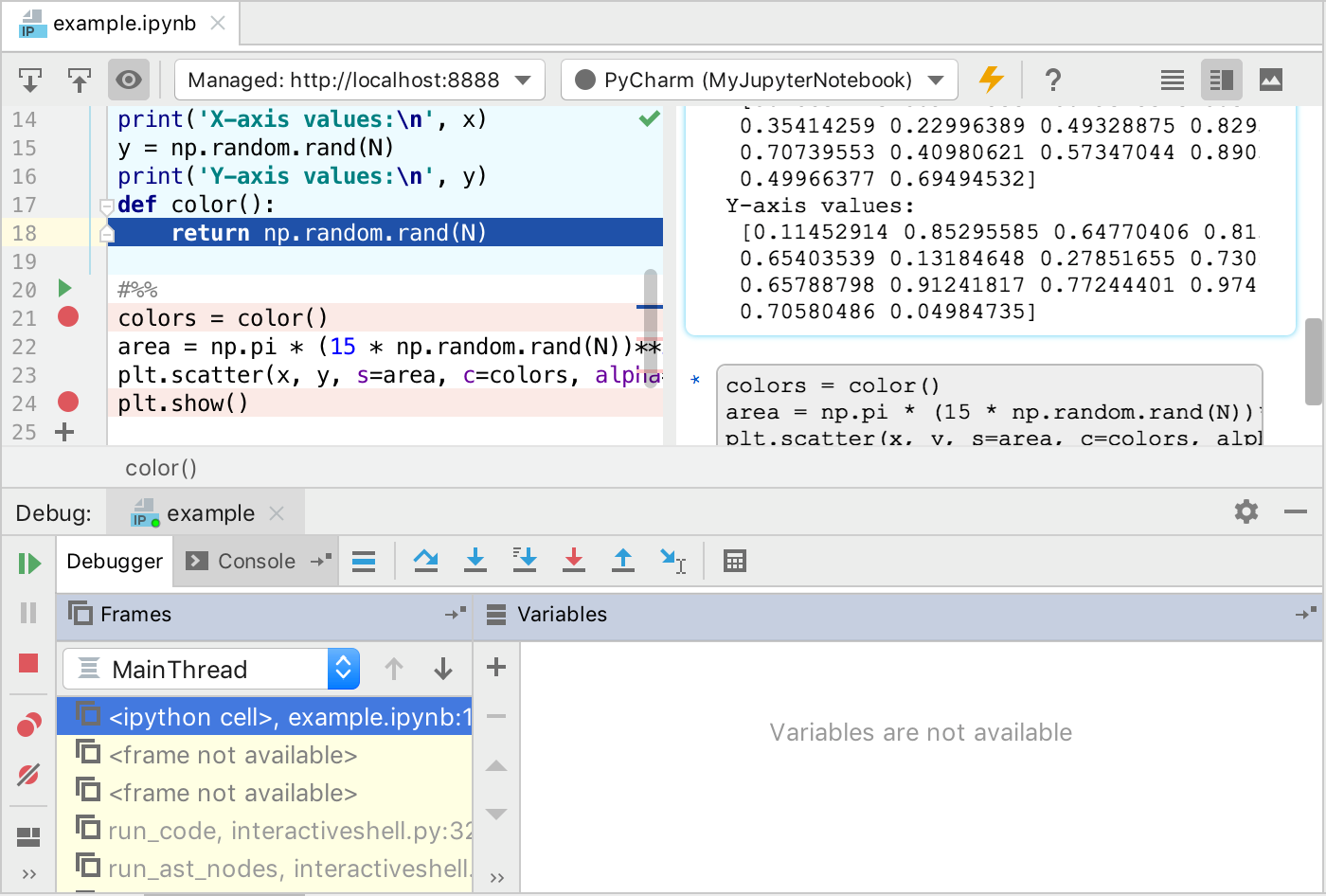Open the debugger settings gear
The width and height of the screenshot is (1326, 896).
point(1245,511)
